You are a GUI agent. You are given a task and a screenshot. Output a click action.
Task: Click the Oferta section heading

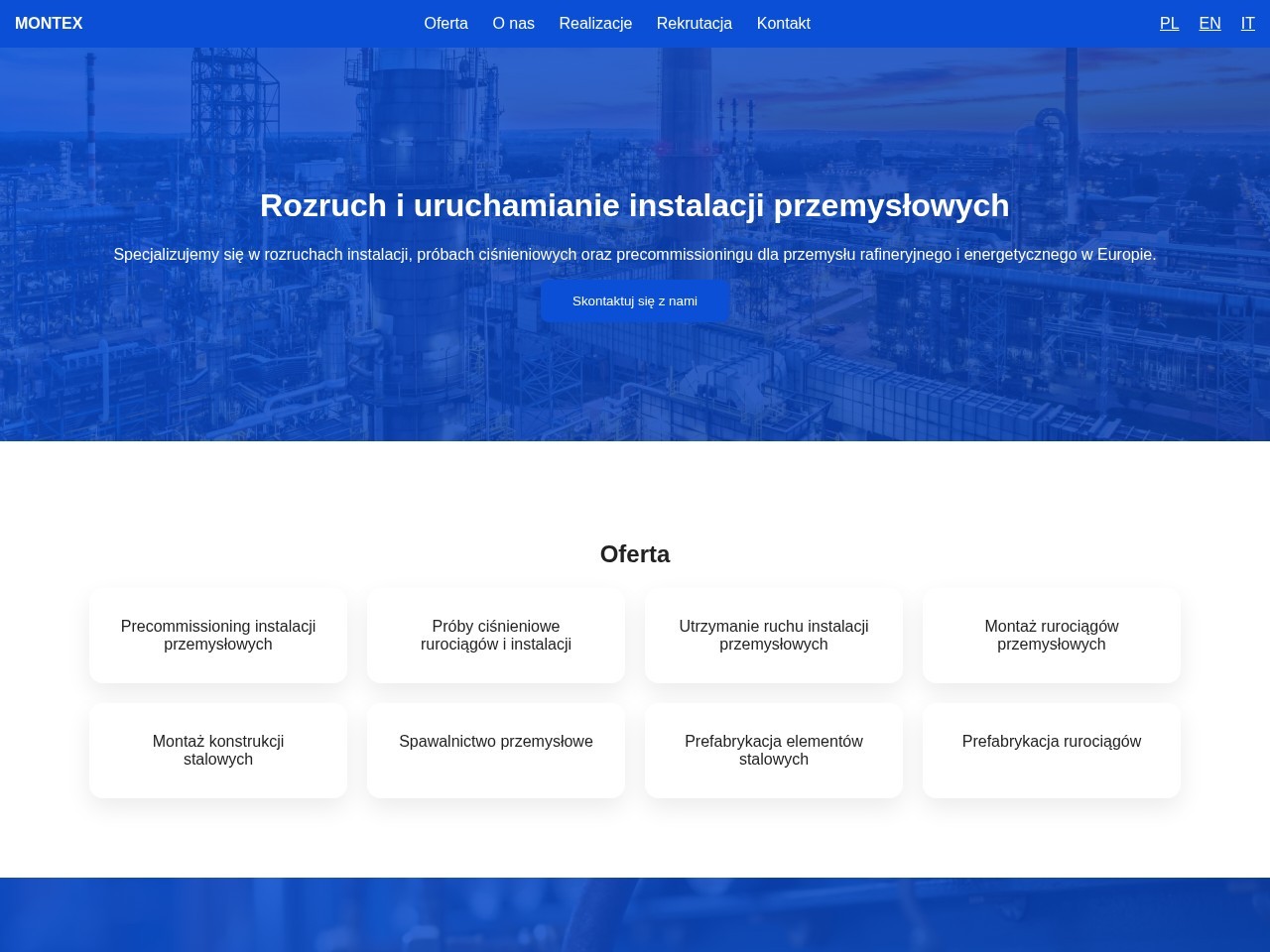click(x=635, y=554)
